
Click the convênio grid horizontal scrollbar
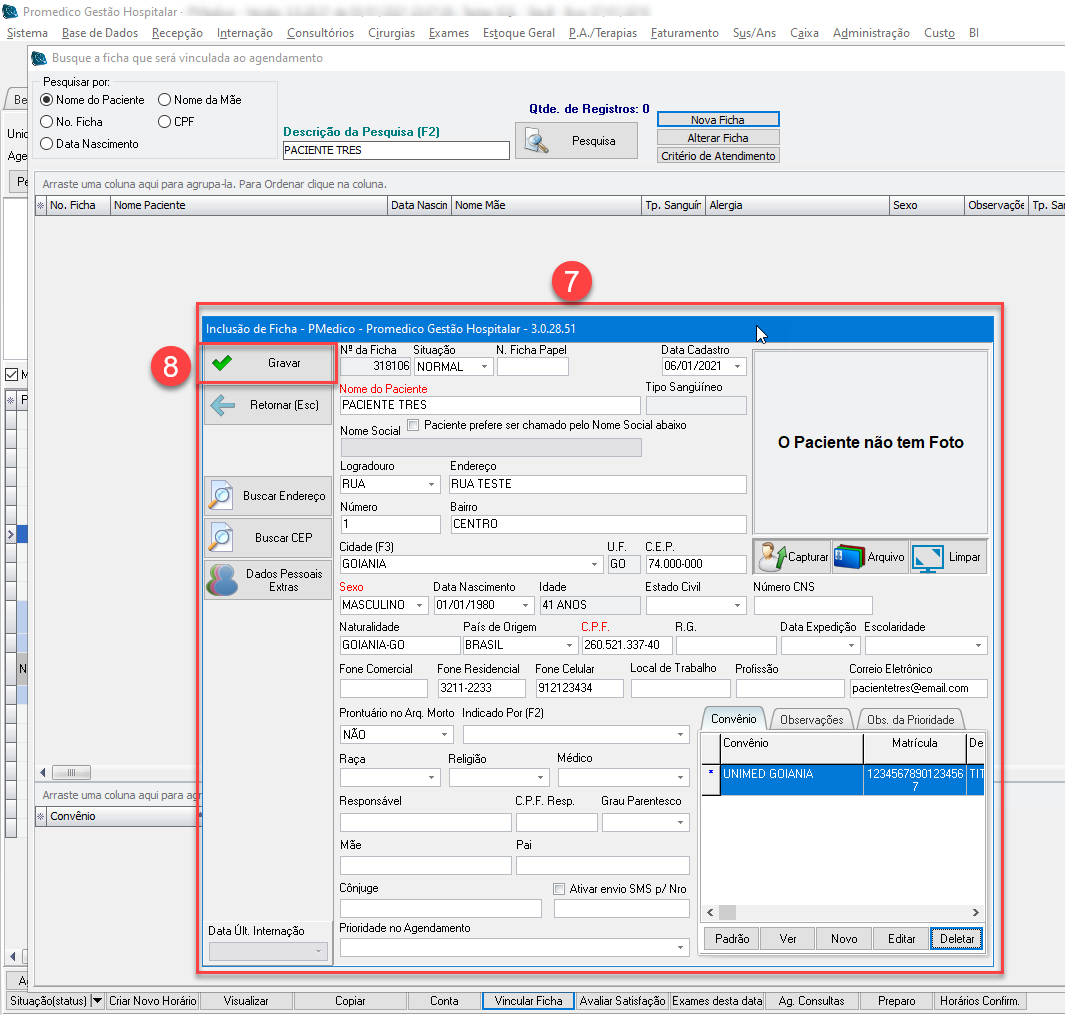843,913
